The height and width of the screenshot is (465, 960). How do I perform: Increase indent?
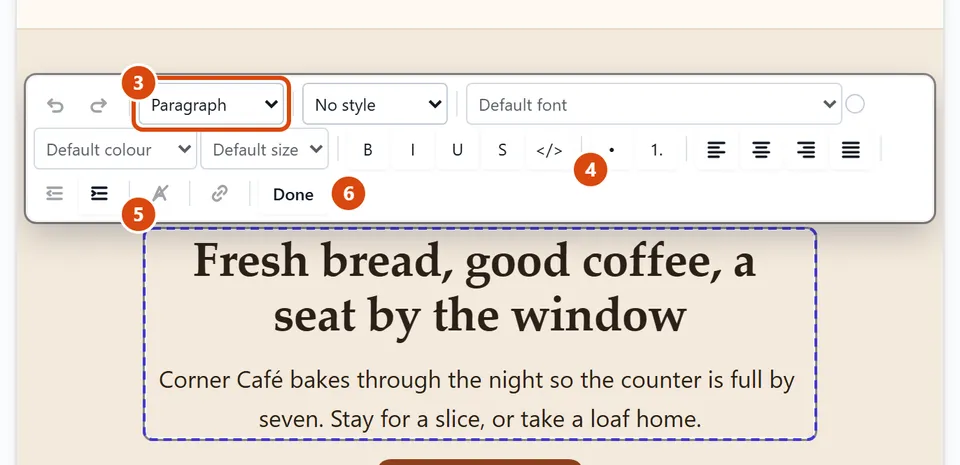coord(99,194)
